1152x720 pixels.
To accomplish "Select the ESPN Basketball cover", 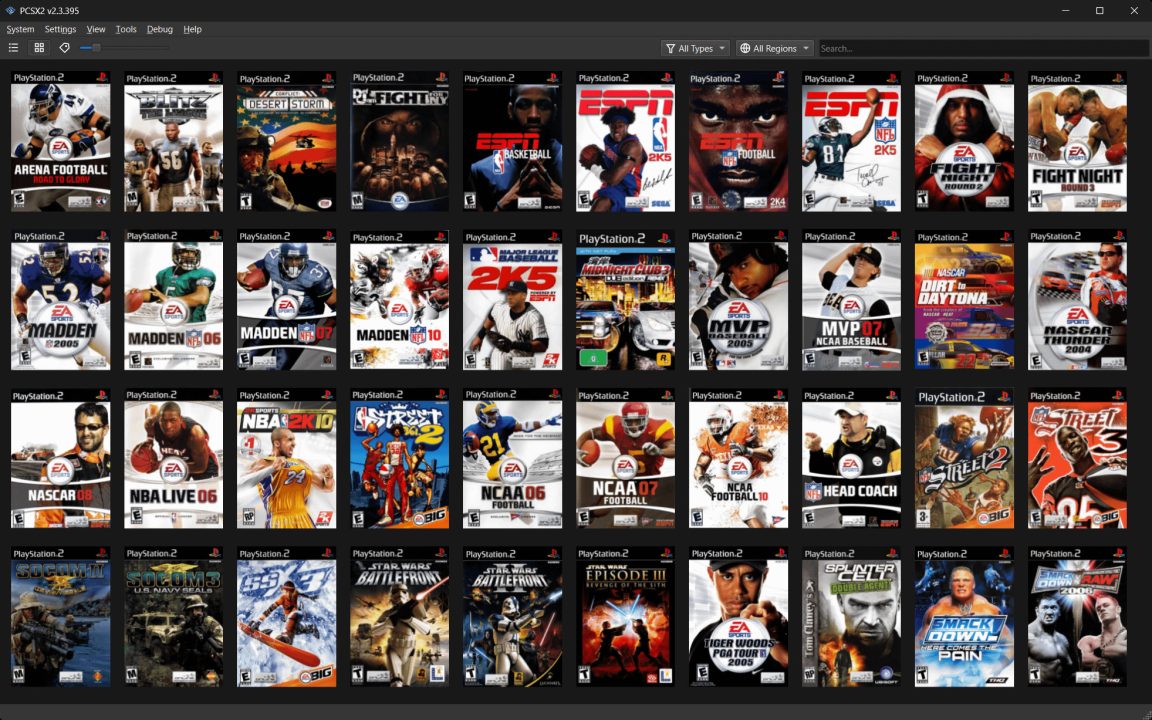I will tap(513, 141).
